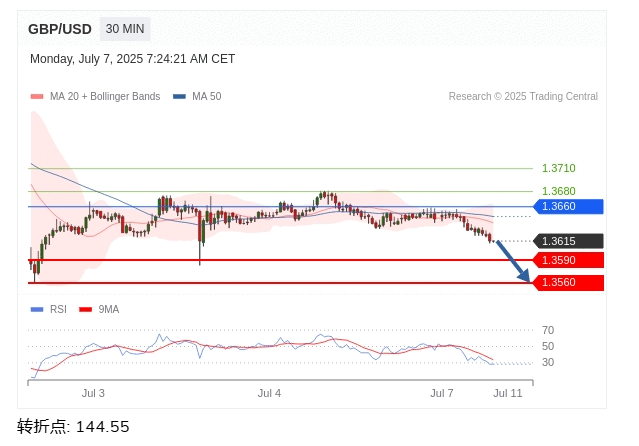
Task: Click the Jul 3 date axis label
Action: tap(93, 393)
